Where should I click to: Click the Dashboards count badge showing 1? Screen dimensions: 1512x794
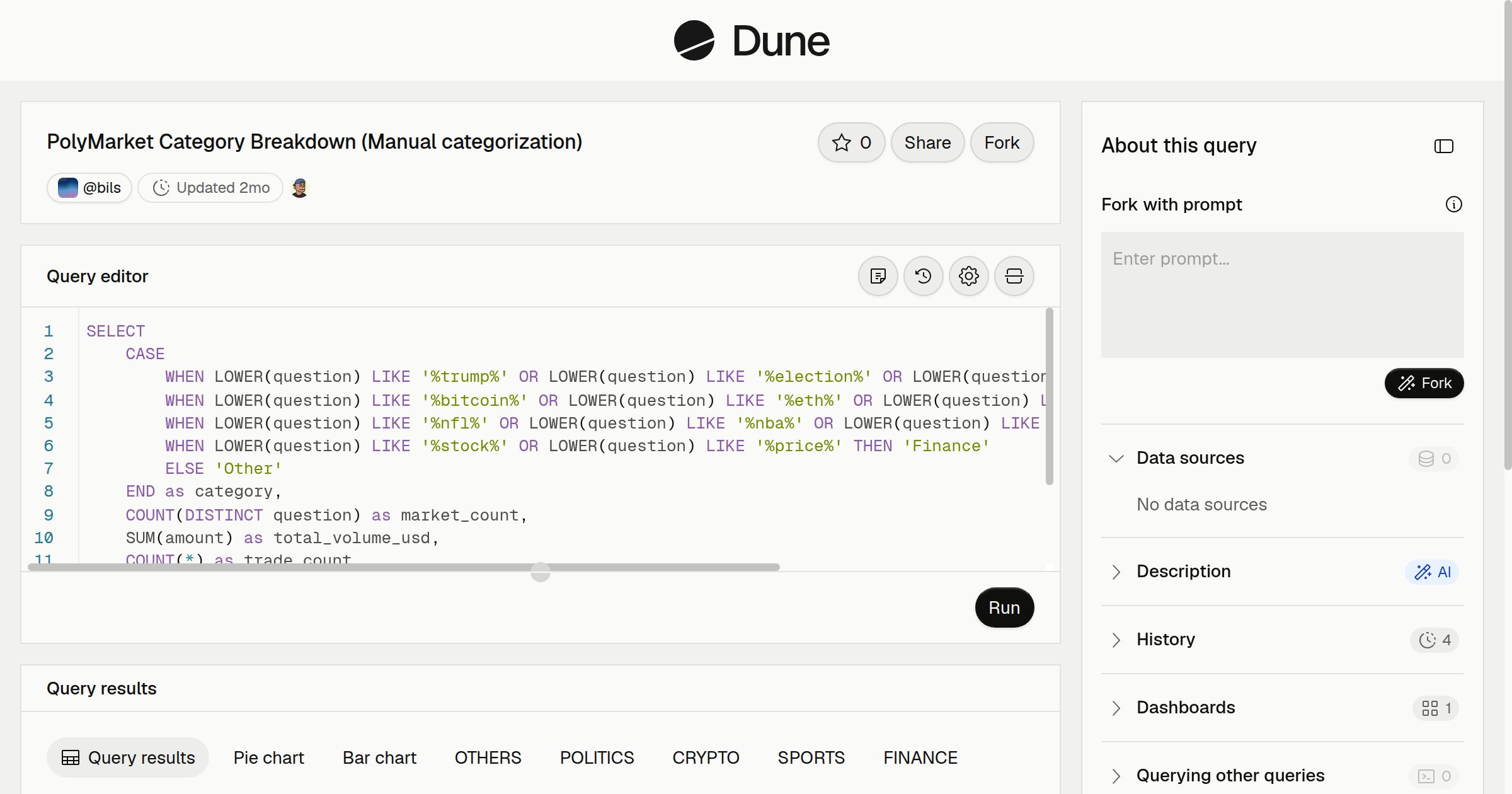1436,708
